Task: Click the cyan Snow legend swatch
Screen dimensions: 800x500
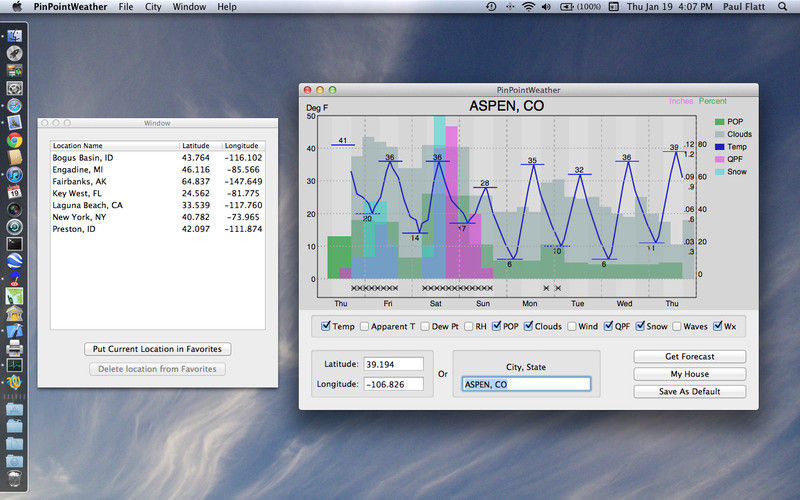Action: (x=719, y=172)
